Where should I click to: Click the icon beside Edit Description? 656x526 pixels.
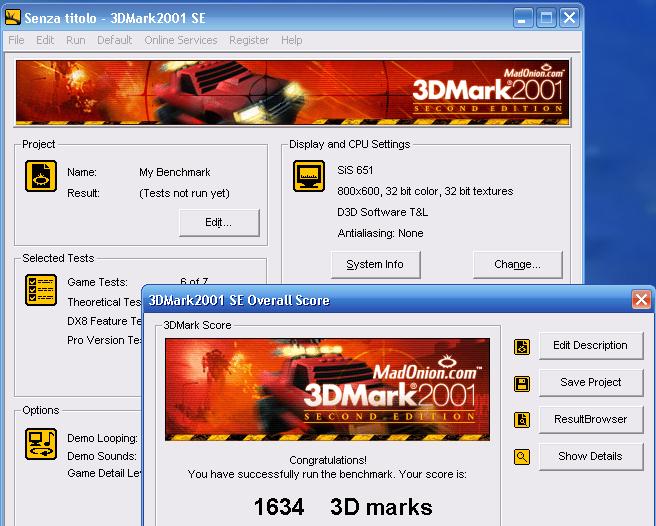tap(522, 346)
